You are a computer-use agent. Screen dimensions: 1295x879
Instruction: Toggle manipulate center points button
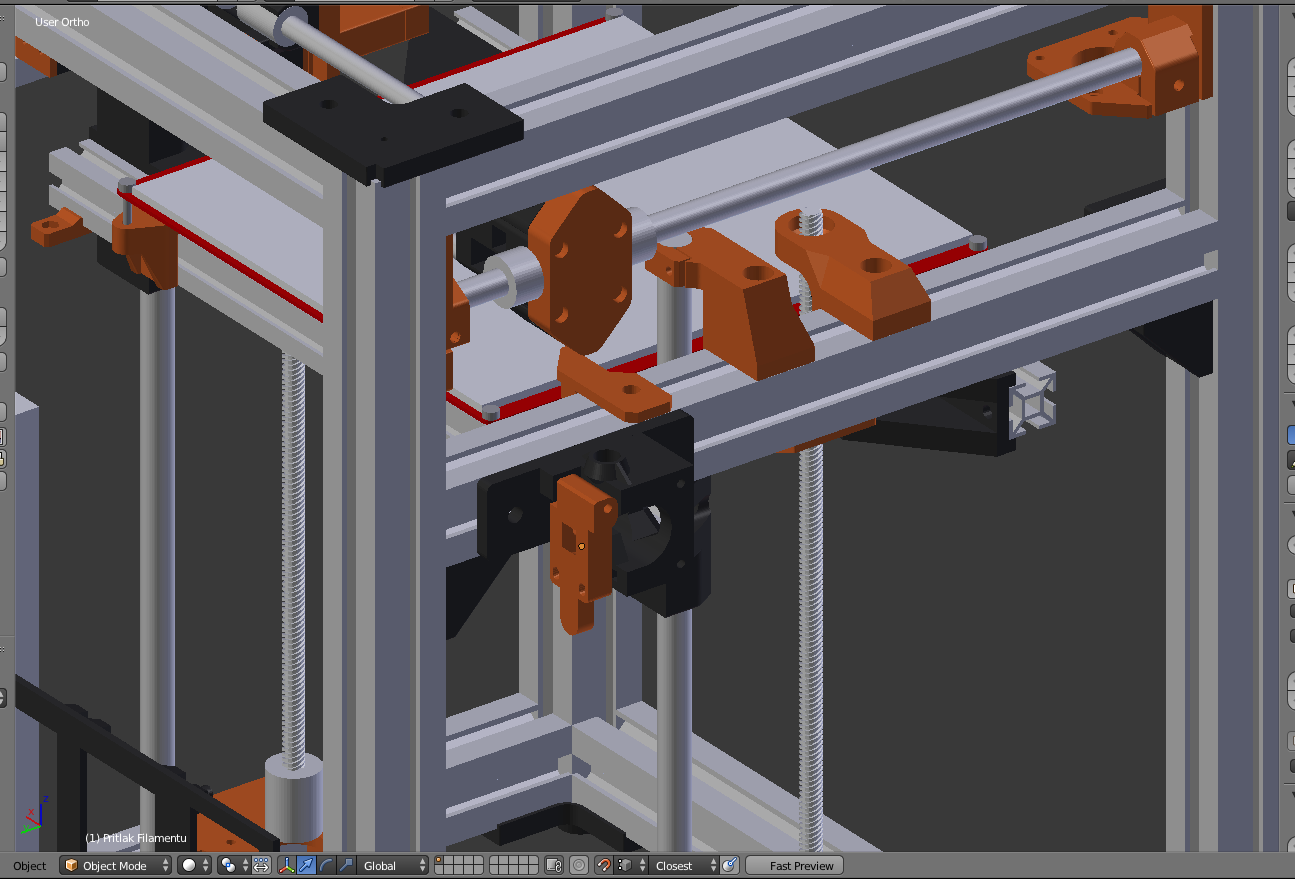[261, 866]
